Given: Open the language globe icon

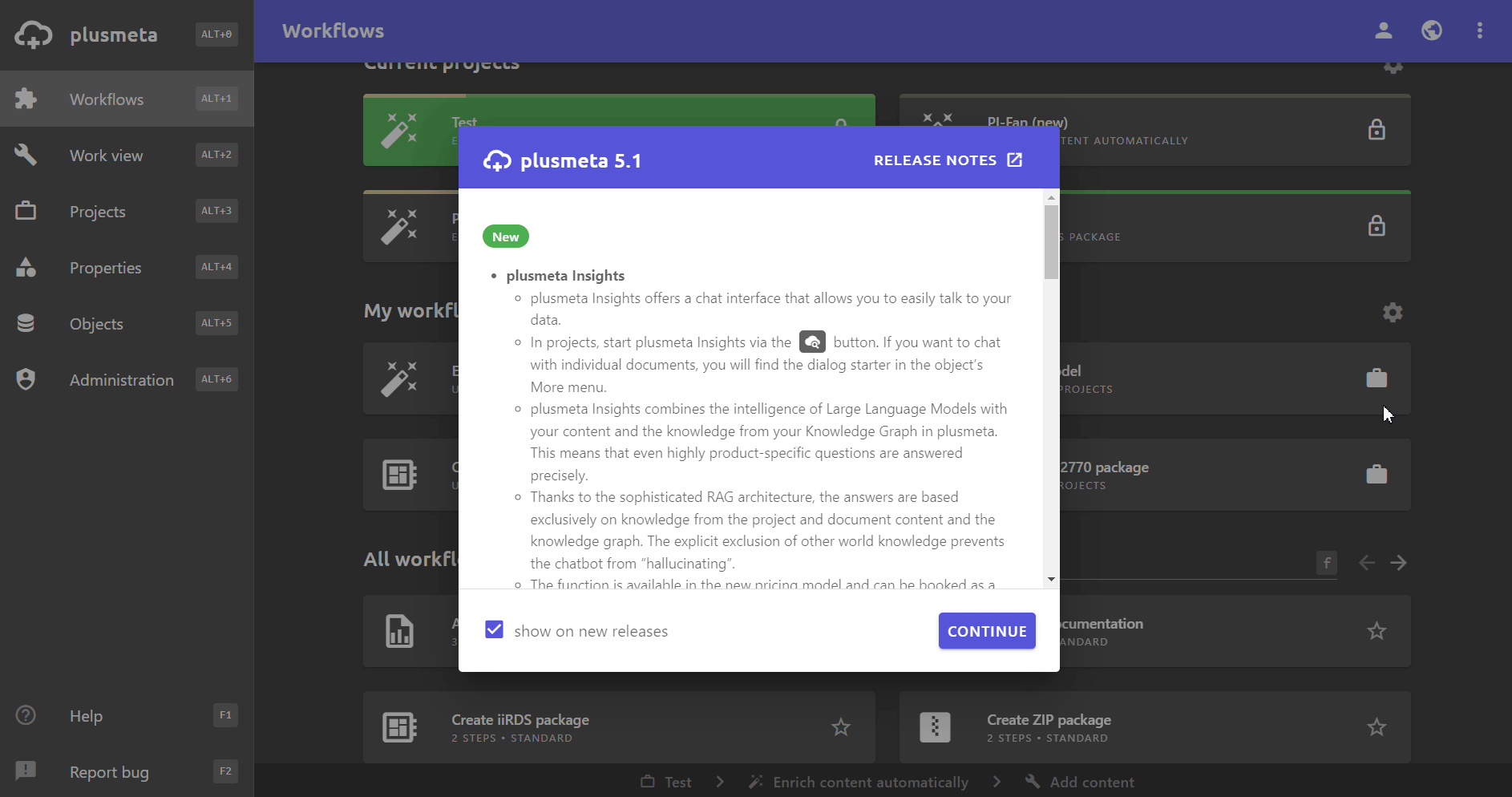Looking at the screenshot, I should [1432, 30].
